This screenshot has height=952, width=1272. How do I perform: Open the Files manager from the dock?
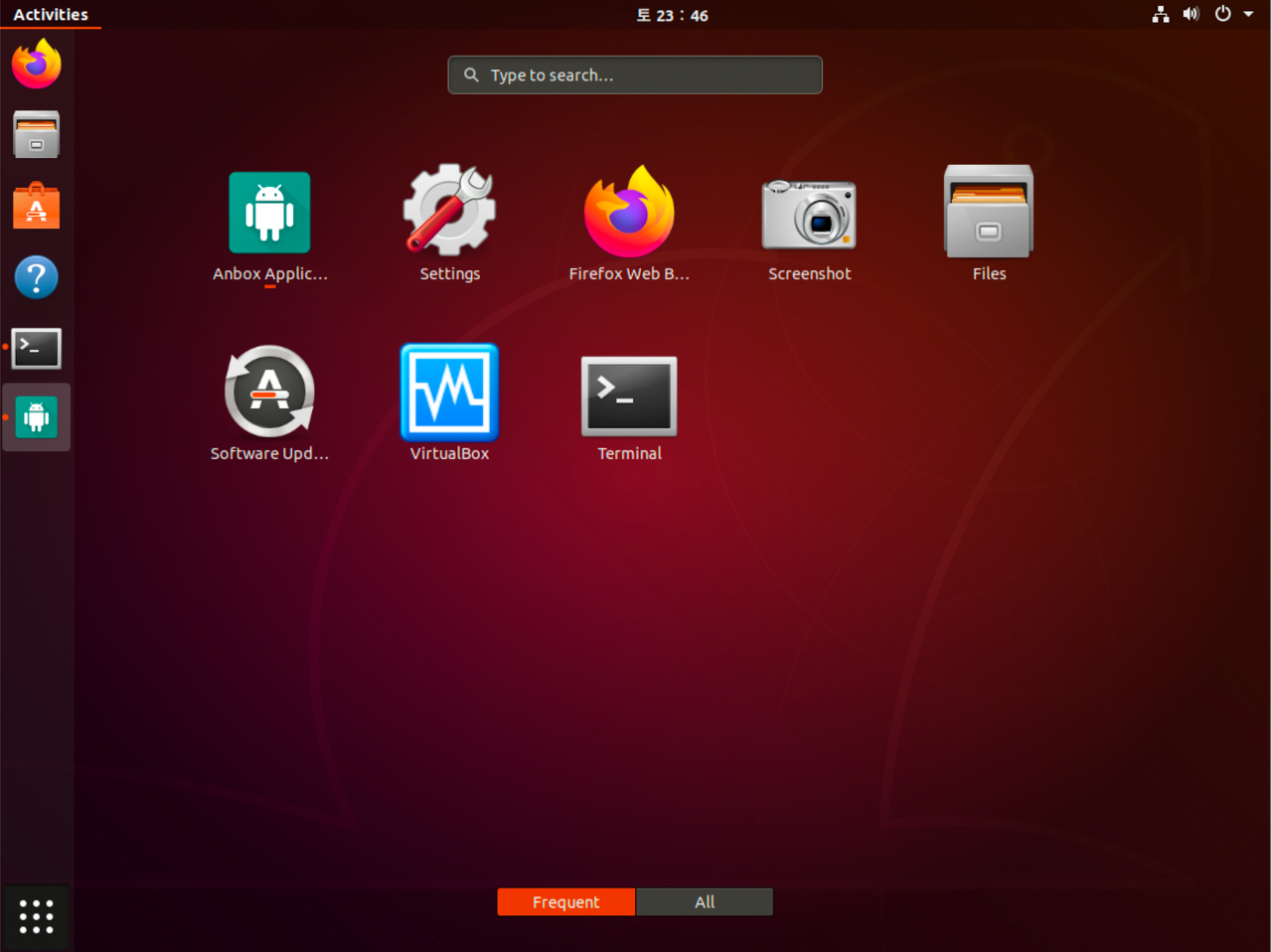coord(36,134)
